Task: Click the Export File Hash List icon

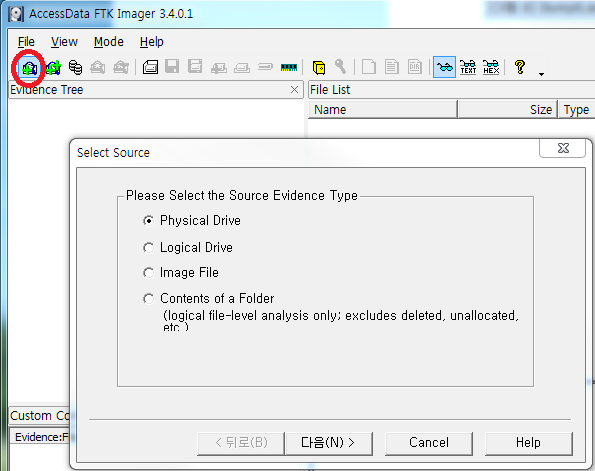Action: point(391,67)
